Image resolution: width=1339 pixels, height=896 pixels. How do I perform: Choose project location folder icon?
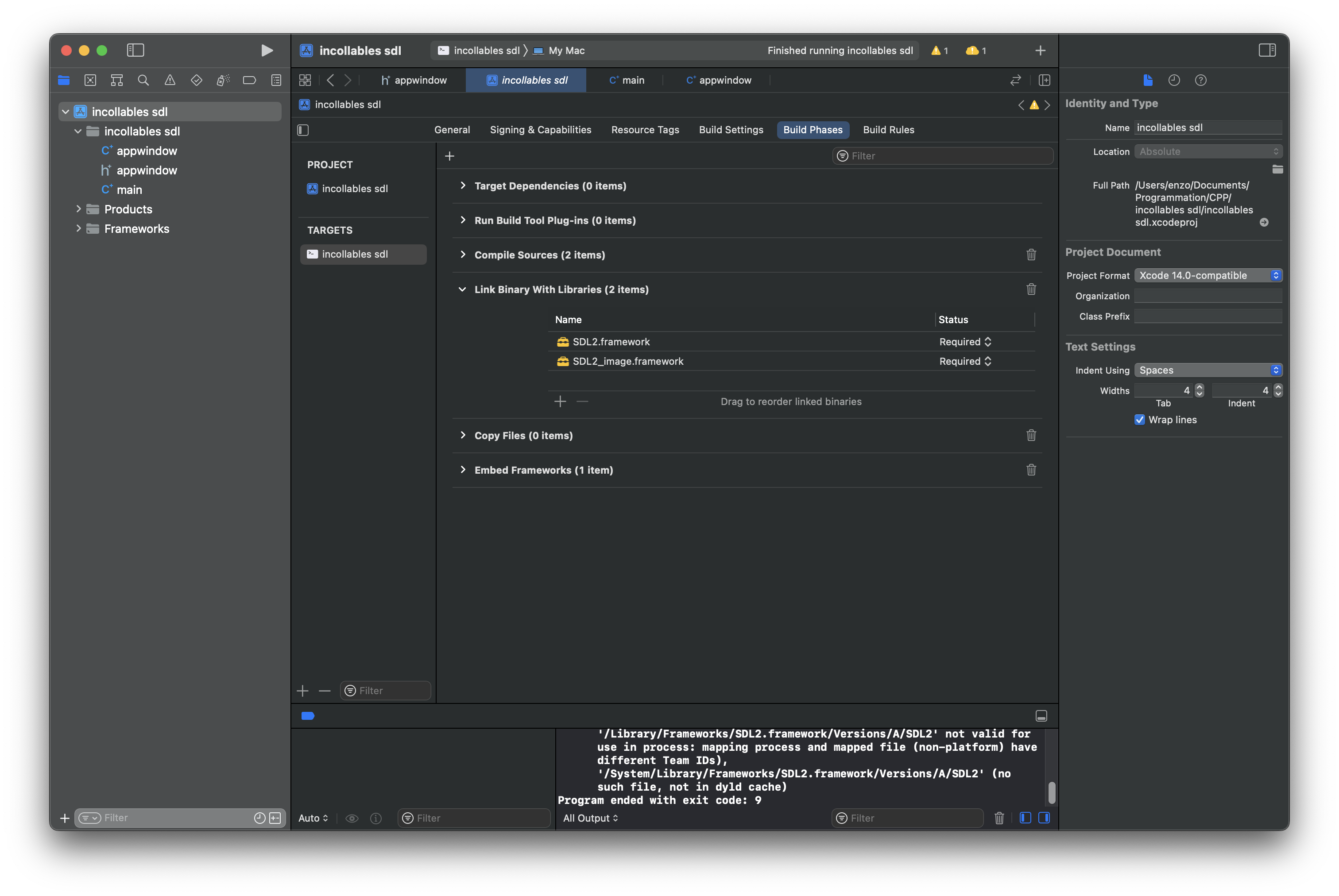click(1277, 169)
